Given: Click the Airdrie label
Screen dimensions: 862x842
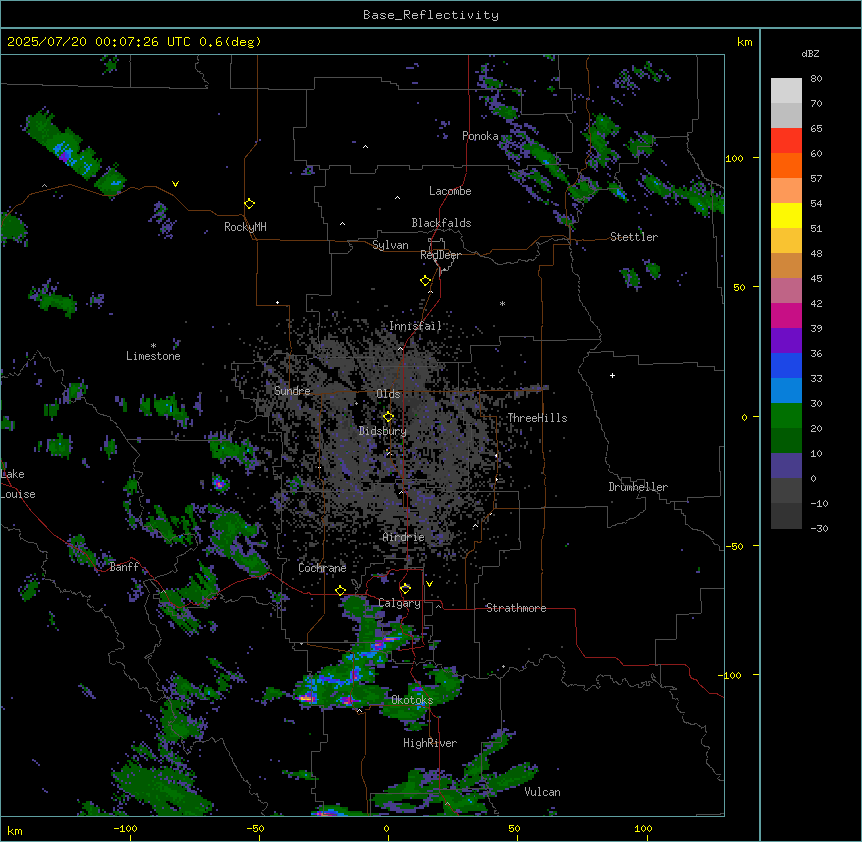Looking at the screenshot, I should click(x=404, y=537).
